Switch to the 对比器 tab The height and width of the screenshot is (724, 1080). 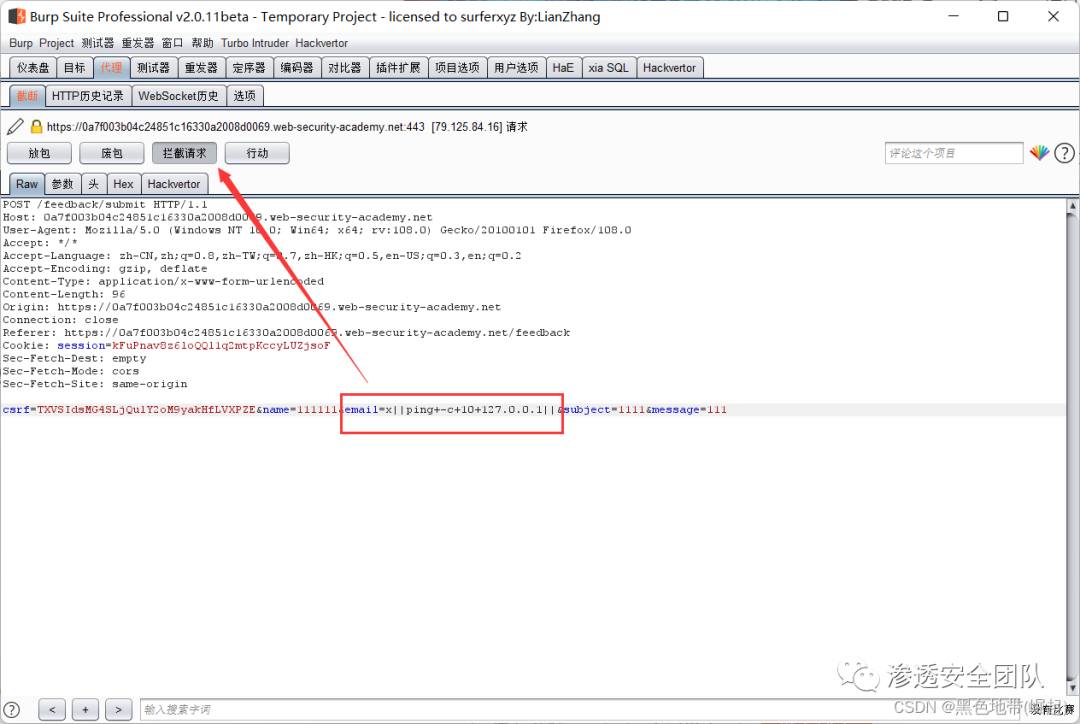click(344, 68)
